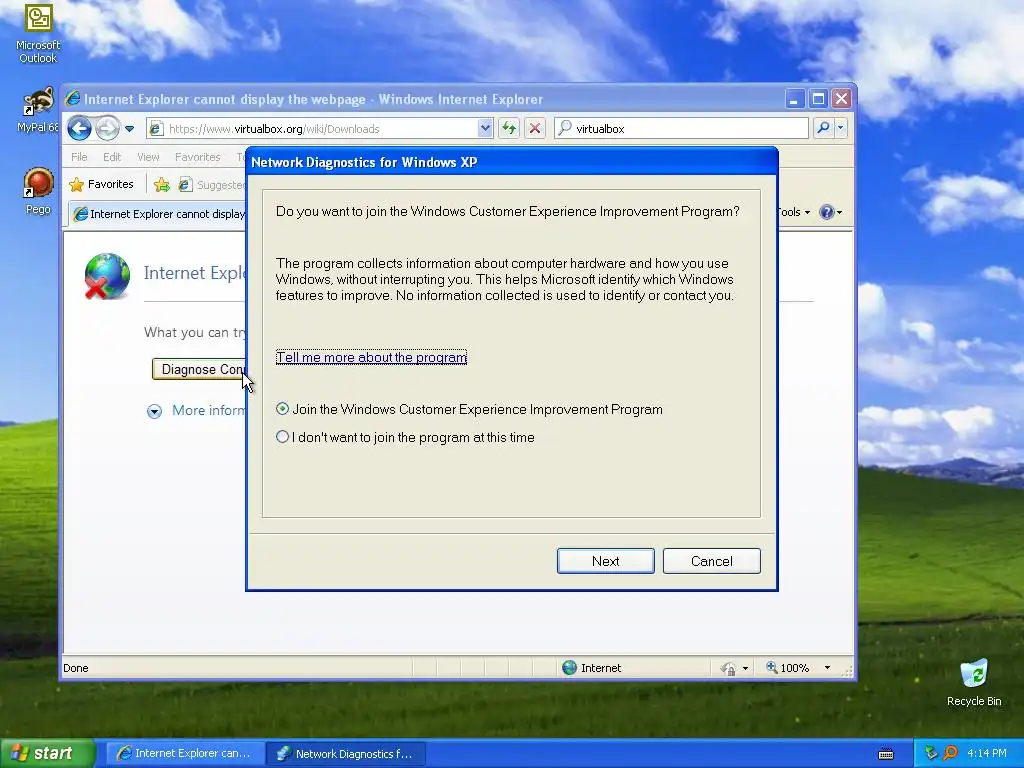Click Internet Explorer Forward arrow button
Viewport: 1024px width, 768px height.
pos(107,128)
